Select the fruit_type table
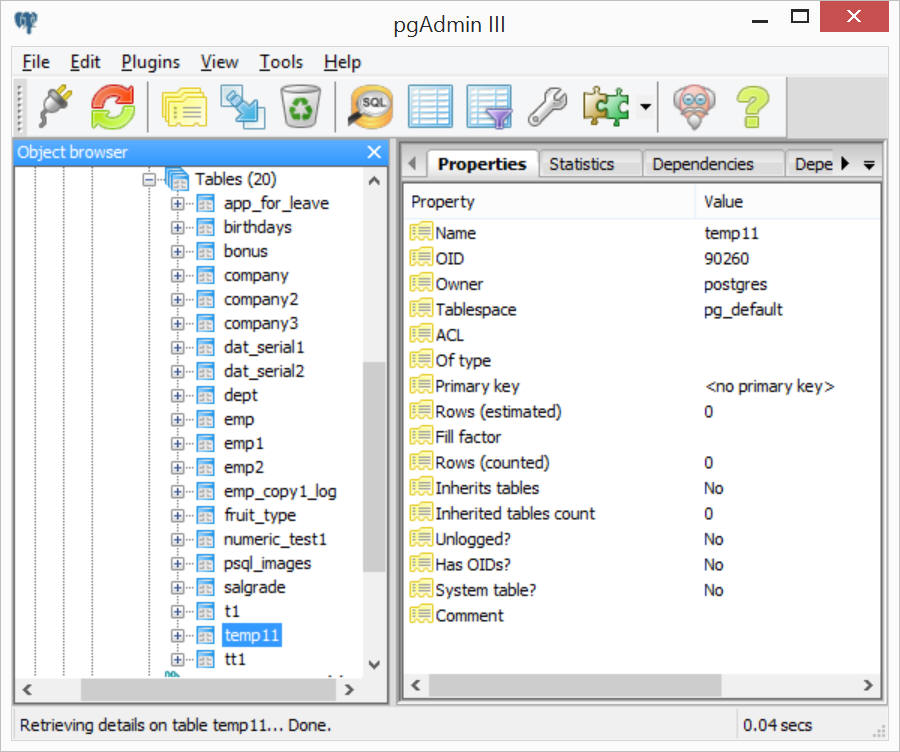The height and width of the screenshot is (752, 900). pyautogui.click(x=259, y=515)
